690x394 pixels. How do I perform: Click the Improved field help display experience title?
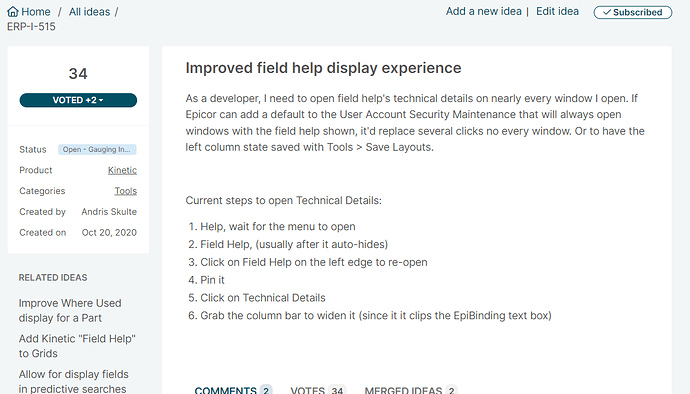pyautogui.click(x=323, y=68)
